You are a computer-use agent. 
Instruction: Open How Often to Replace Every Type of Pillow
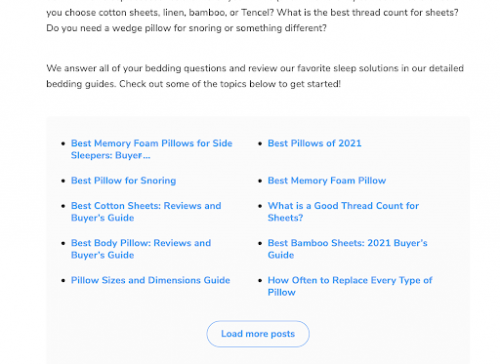[x=350, y=286]
